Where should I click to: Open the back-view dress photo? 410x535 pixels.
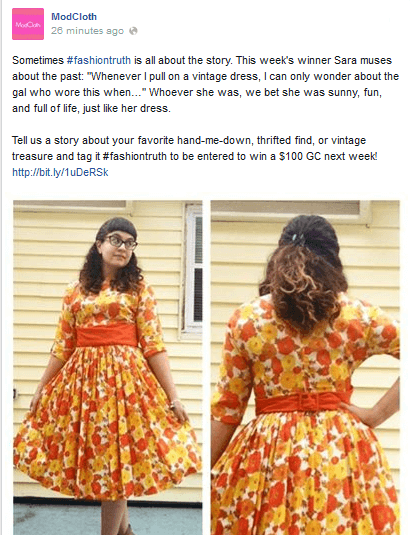(305, 367)
